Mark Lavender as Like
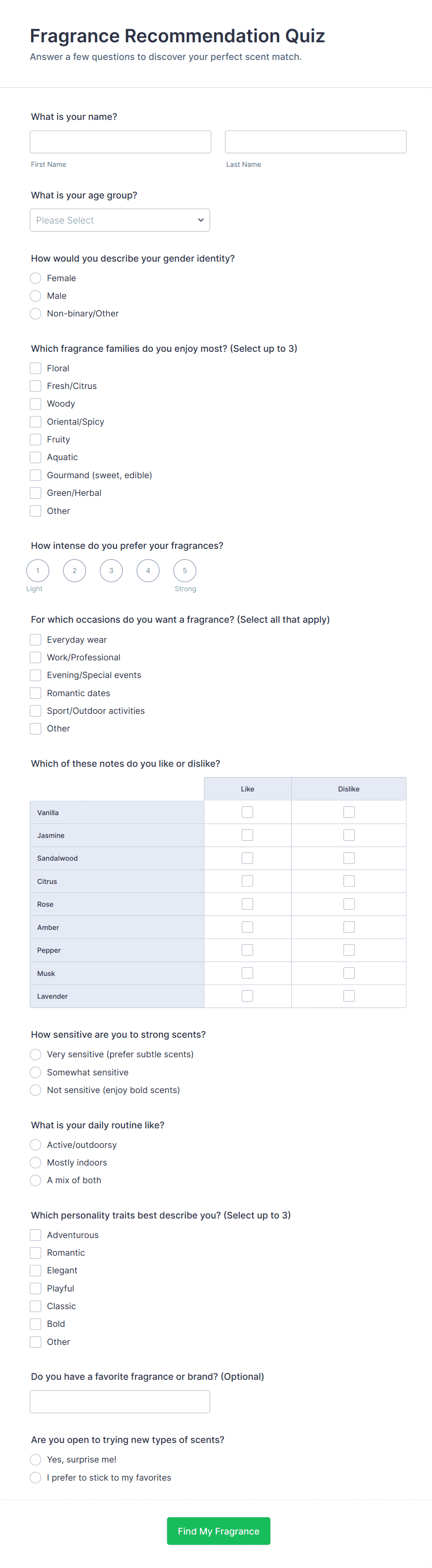The height and width of the screenshot is (1568, 432). click(247, 996)
